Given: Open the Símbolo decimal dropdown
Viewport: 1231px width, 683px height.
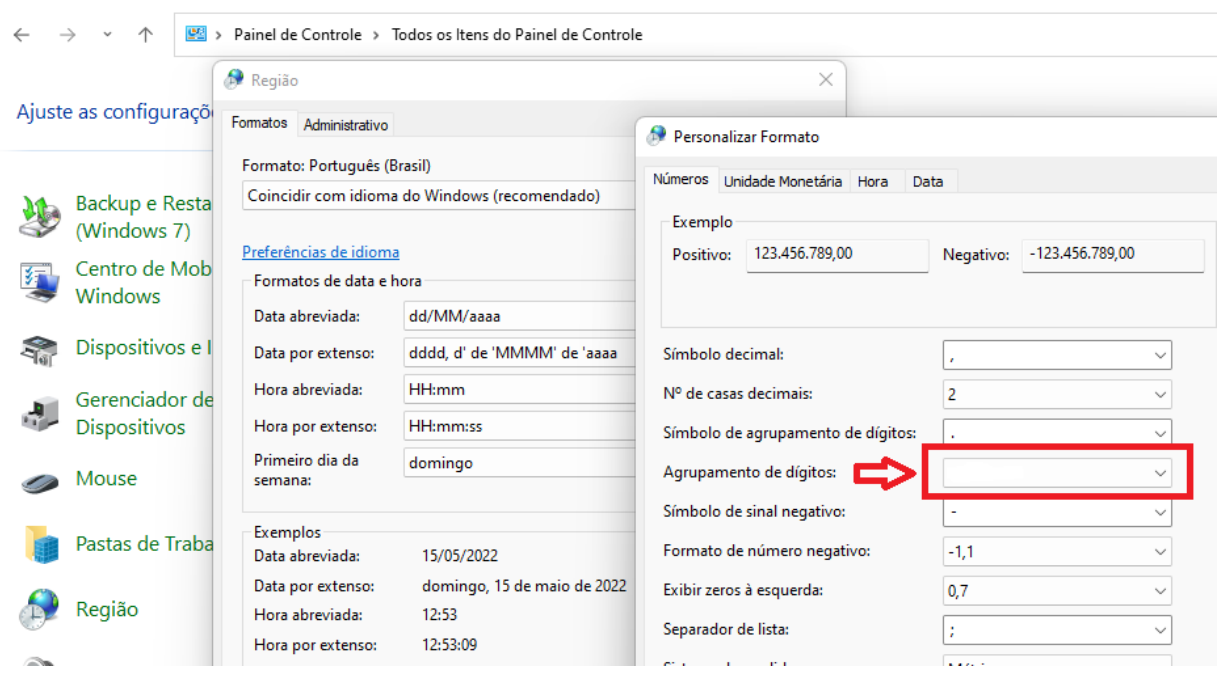Looking at the screenshot, I should [1057, 355].
